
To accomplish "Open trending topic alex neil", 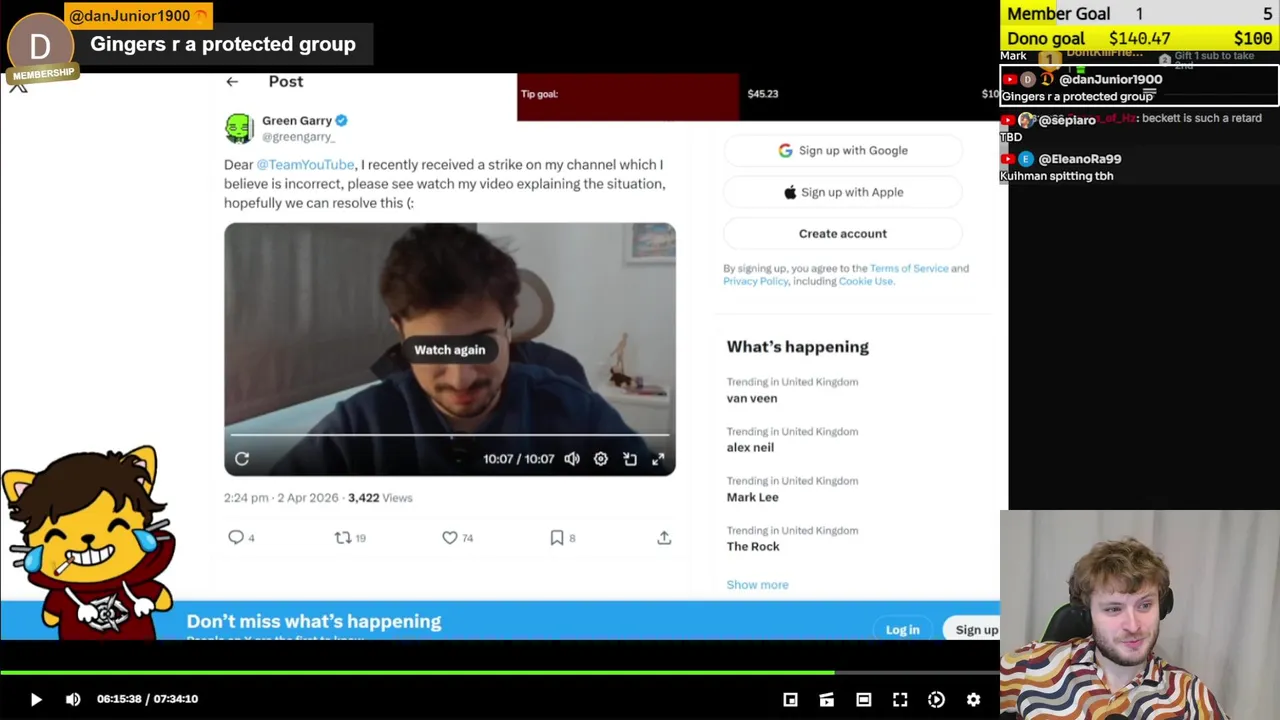I will coord(750,447).
